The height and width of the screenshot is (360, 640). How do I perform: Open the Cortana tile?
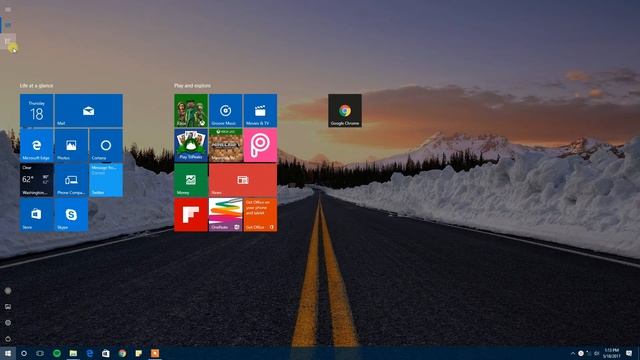(x=106, y=145)
